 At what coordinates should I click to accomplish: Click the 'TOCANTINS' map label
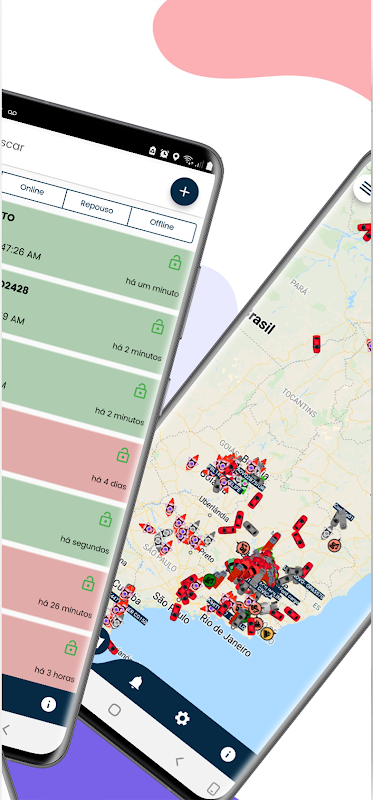tap(300, 403)
